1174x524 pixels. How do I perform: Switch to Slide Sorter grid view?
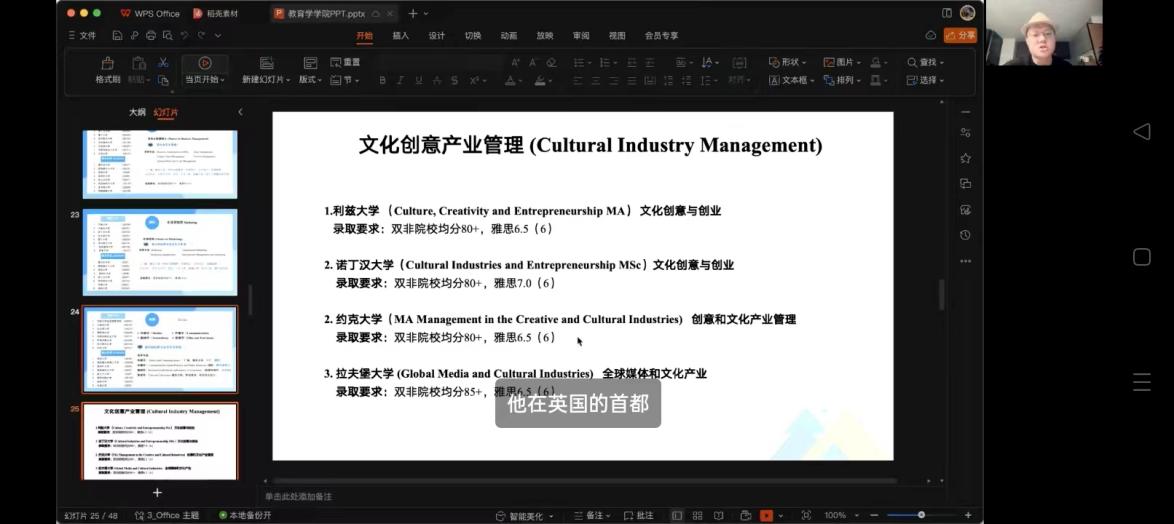697,516
